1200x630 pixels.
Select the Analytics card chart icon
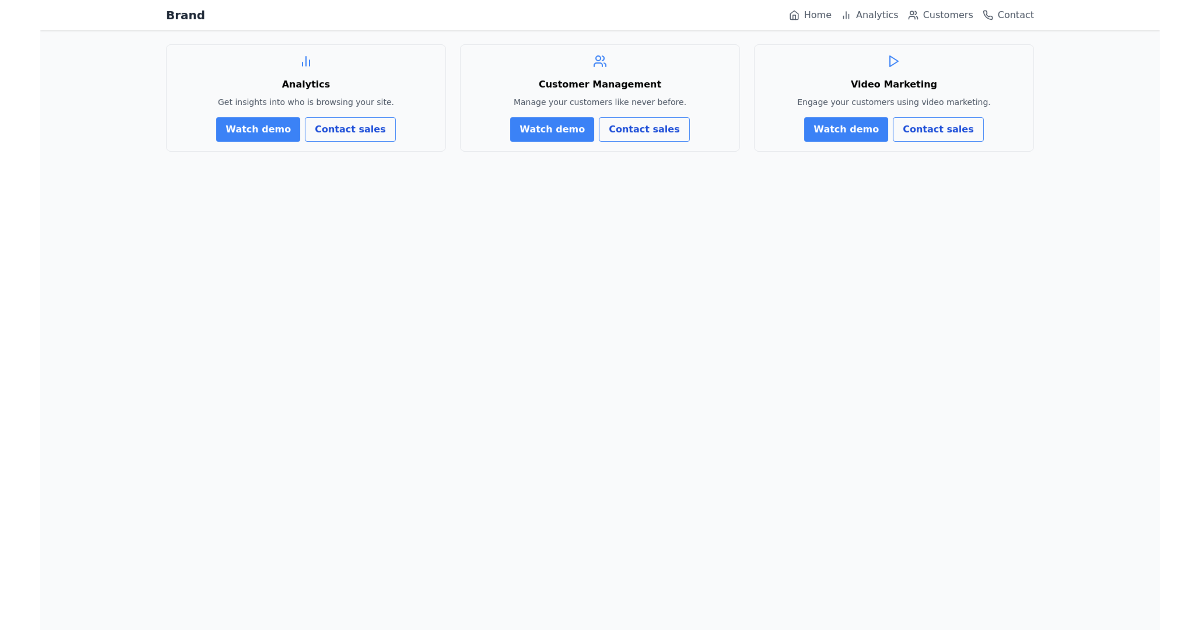(305, 61)
